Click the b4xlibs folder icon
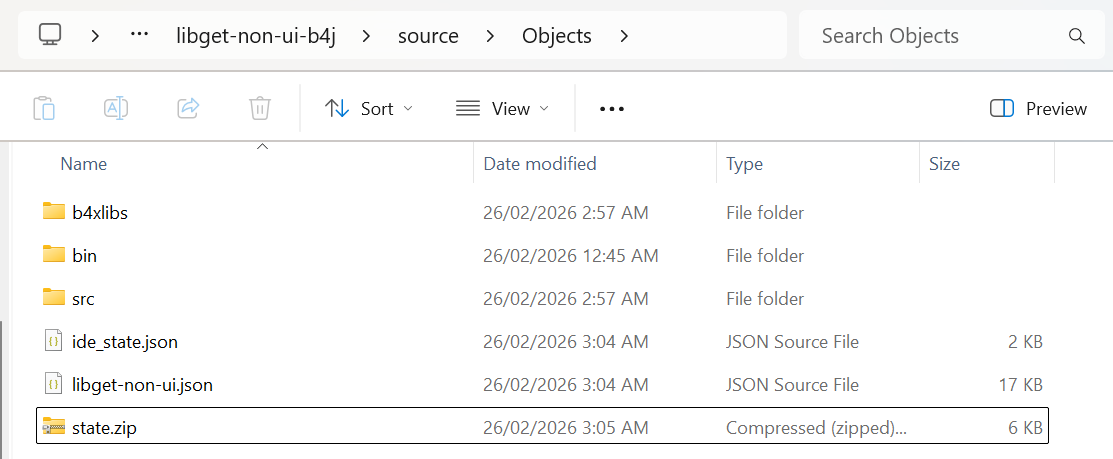 point(54,212)
